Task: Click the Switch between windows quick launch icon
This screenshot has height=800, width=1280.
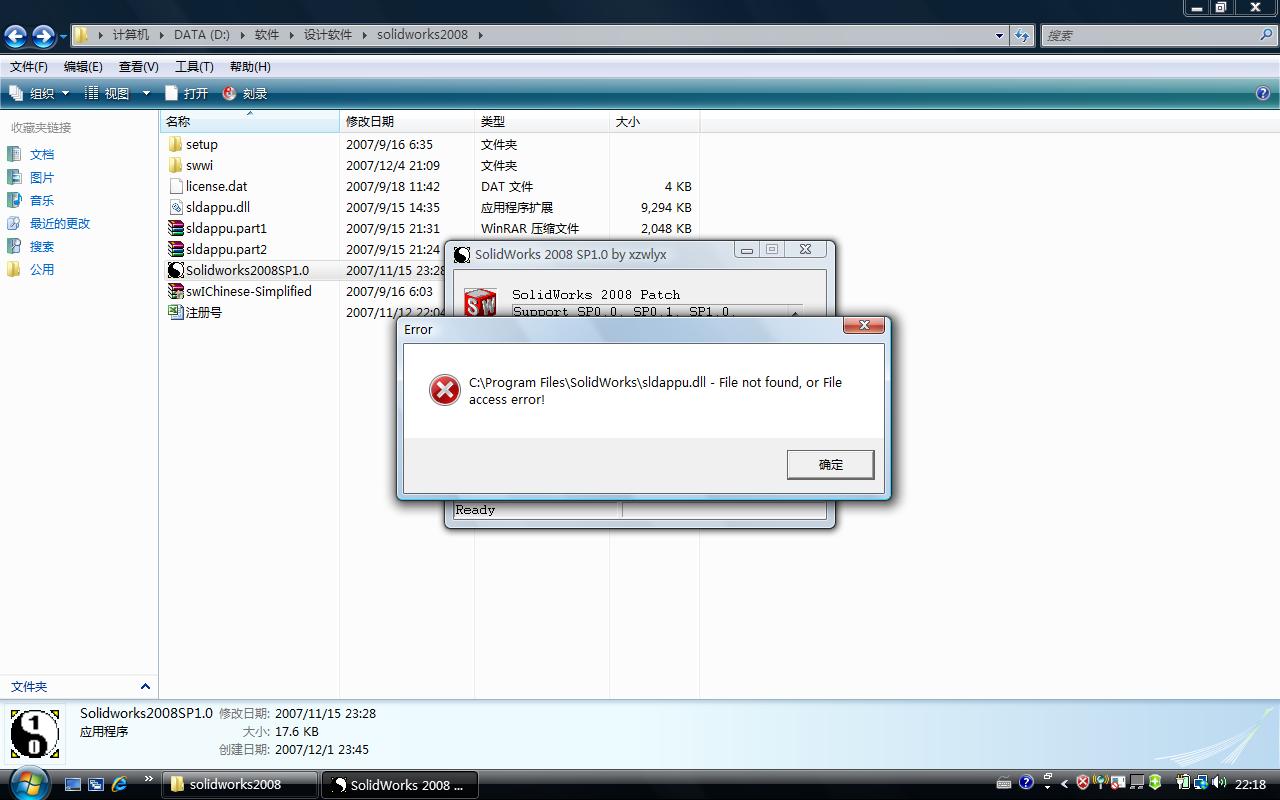Action: point(96,785)
